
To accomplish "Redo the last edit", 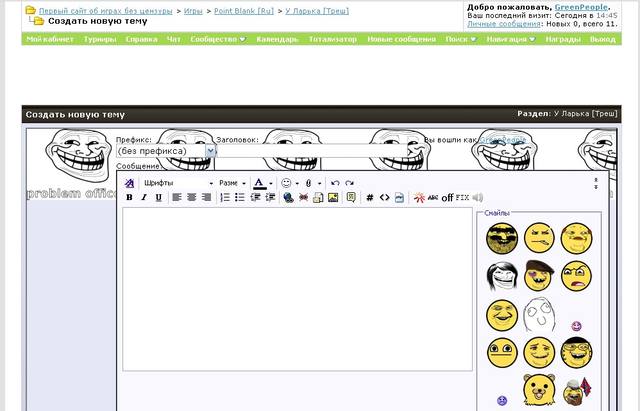I will 349,183.
